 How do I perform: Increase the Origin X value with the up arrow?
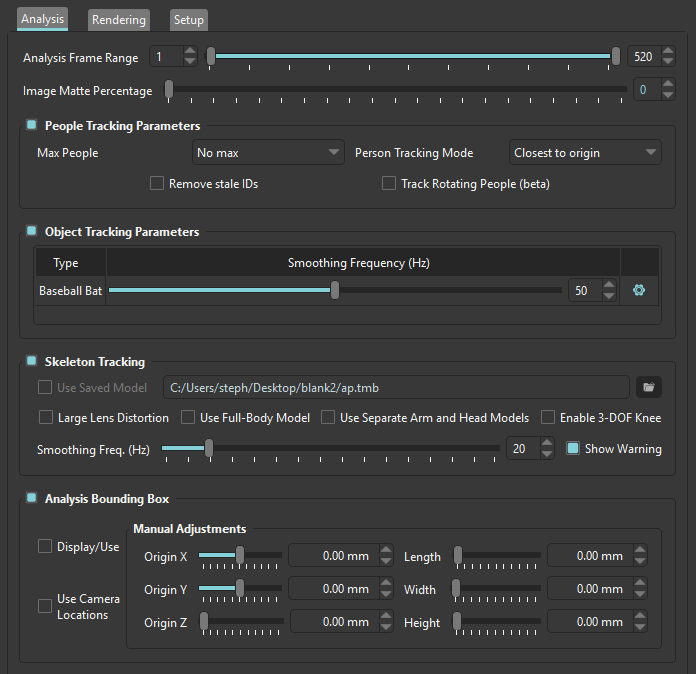click(x=388, y=551)
